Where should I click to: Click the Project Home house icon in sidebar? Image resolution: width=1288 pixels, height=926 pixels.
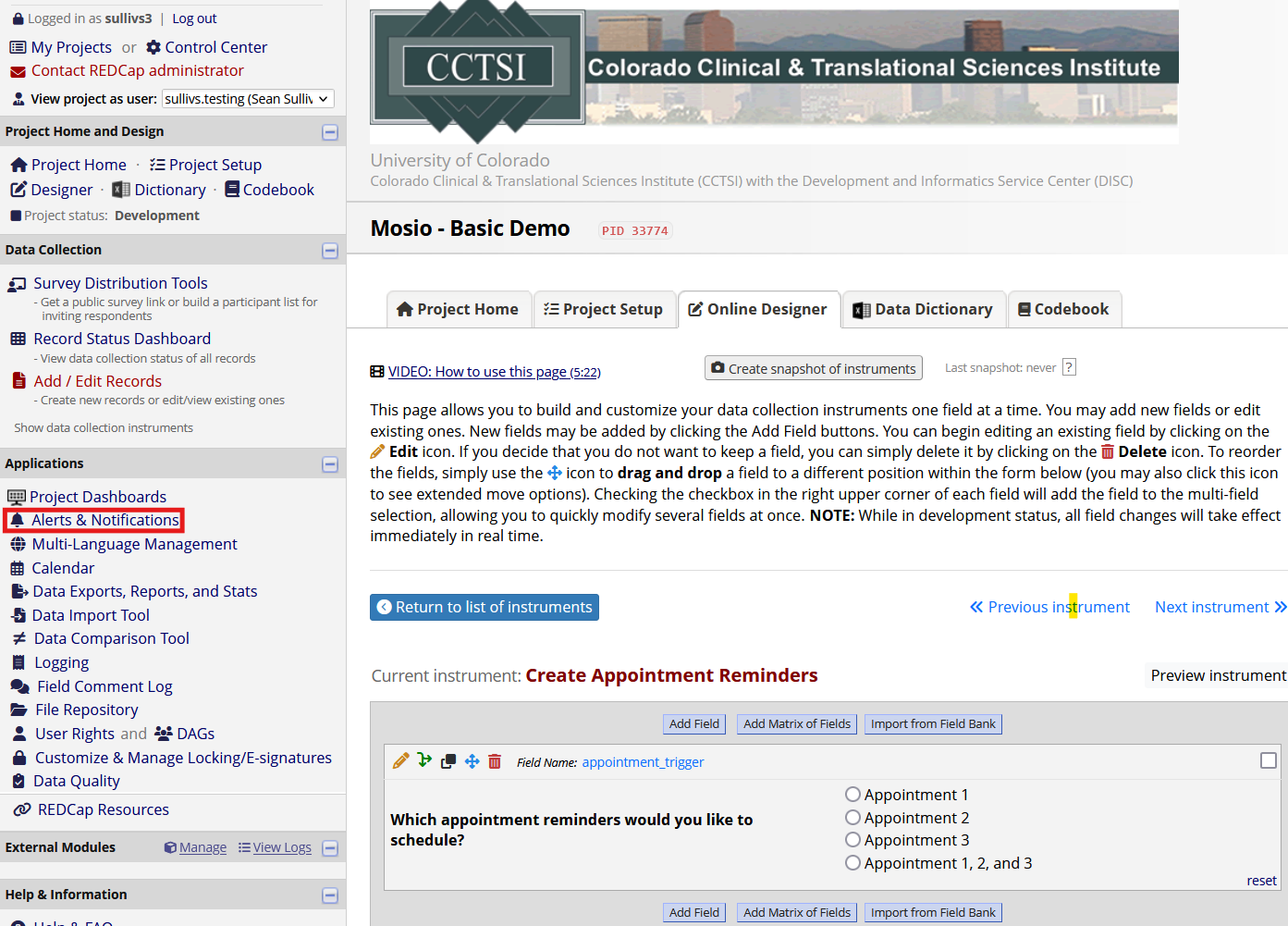point(18,165)
